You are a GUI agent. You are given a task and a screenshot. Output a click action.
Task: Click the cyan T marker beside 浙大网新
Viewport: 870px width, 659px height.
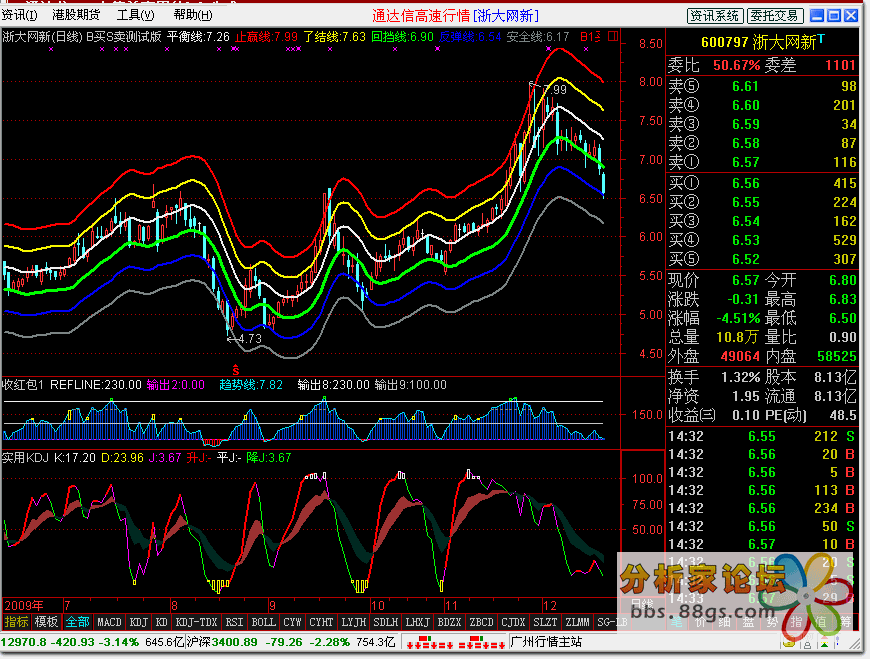coord(821,39)
